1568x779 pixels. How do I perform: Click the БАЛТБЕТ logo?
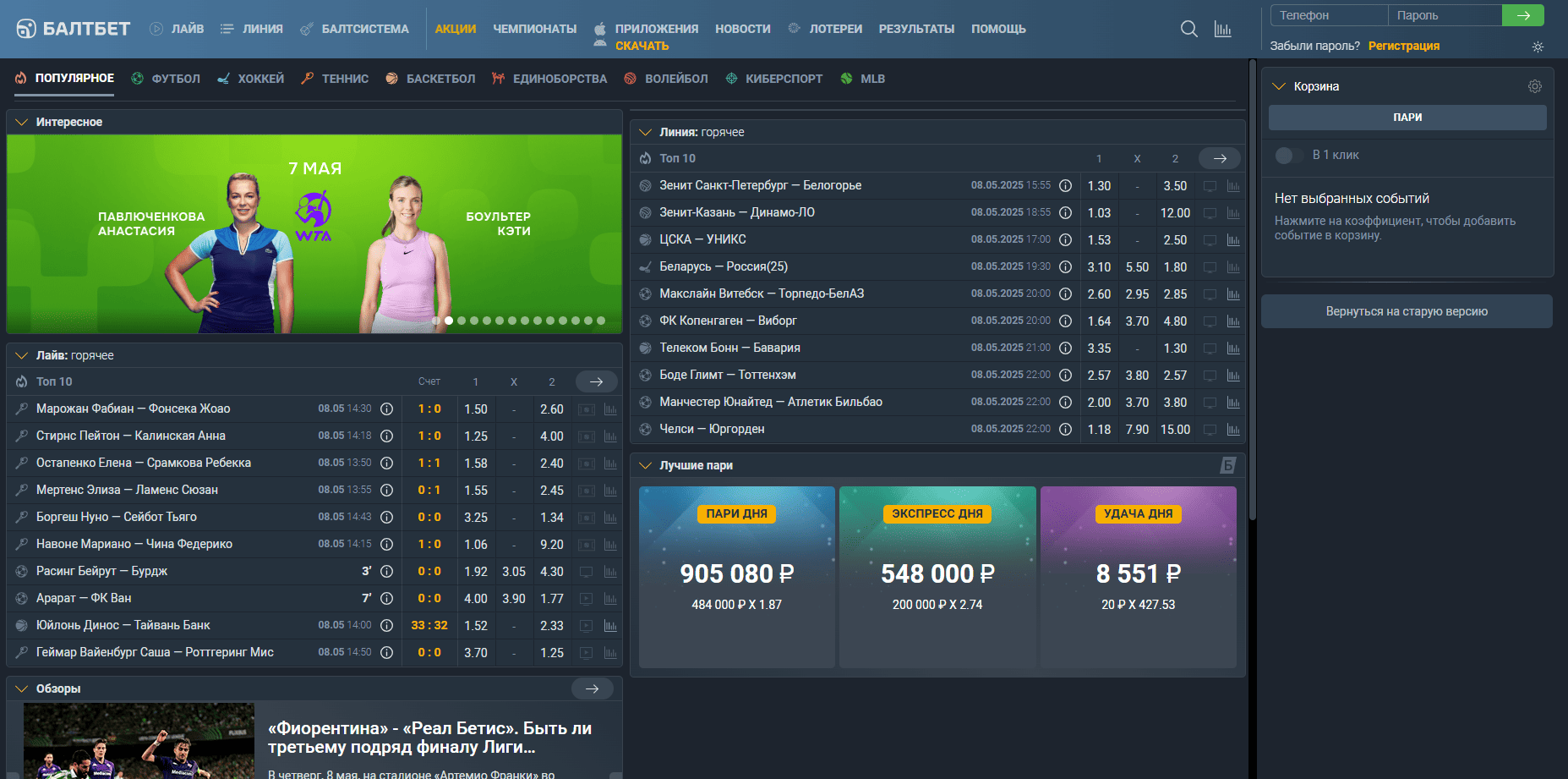pyautogui.click(x=74, y=29)
